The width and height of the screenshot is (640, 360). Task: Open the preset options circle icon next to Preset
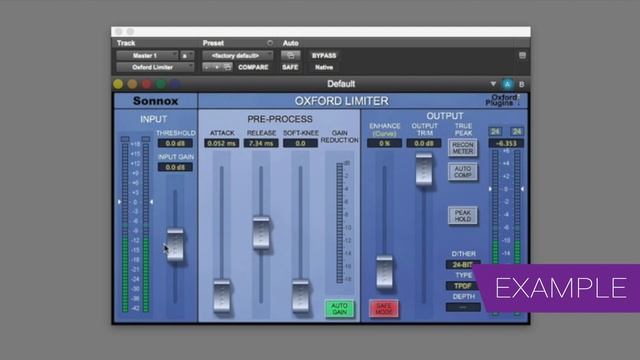(270, 43)
